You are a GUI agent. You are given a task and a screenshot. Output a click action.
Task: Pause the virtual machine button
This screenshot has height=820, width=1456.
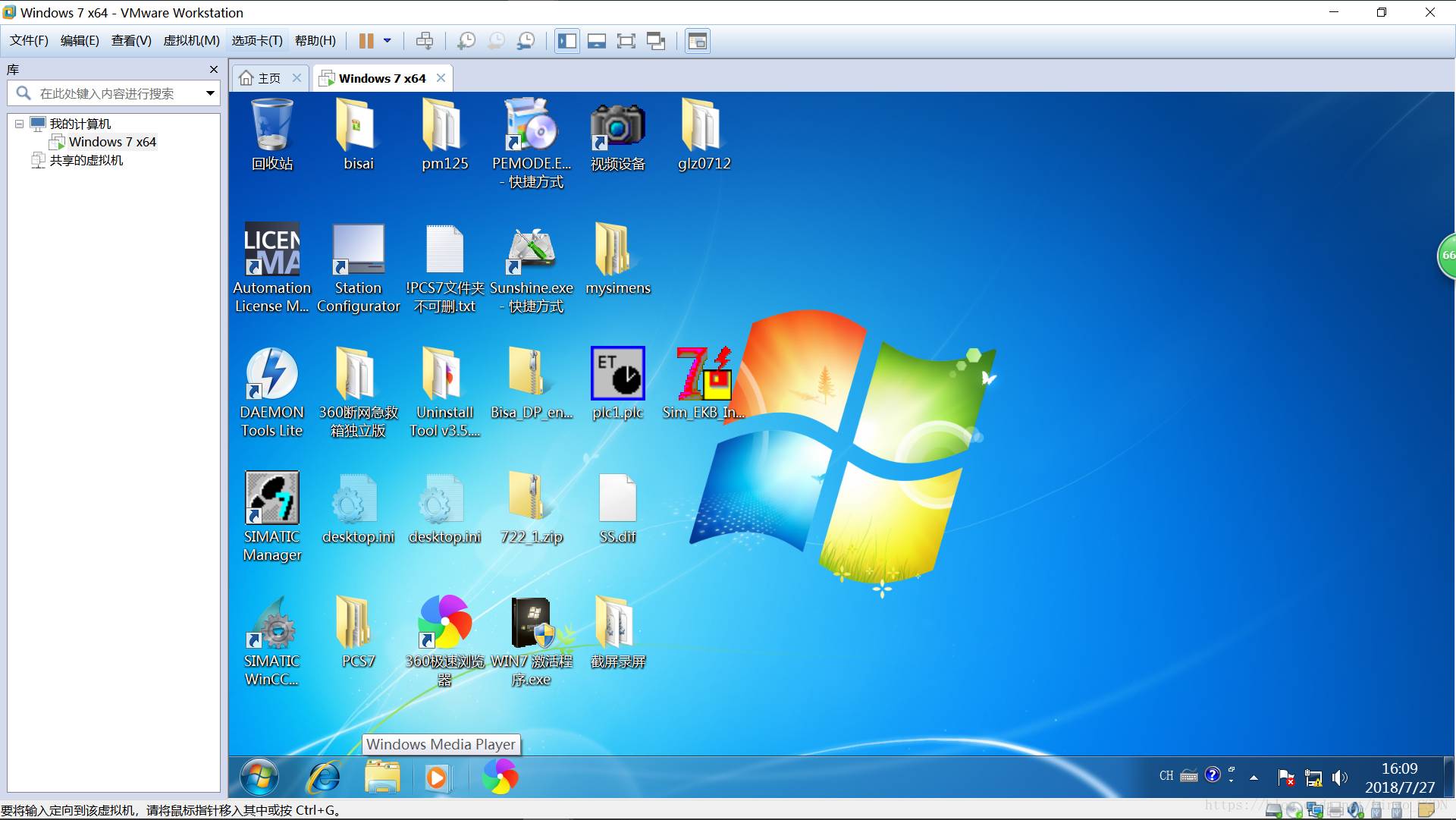pos(366,41)
